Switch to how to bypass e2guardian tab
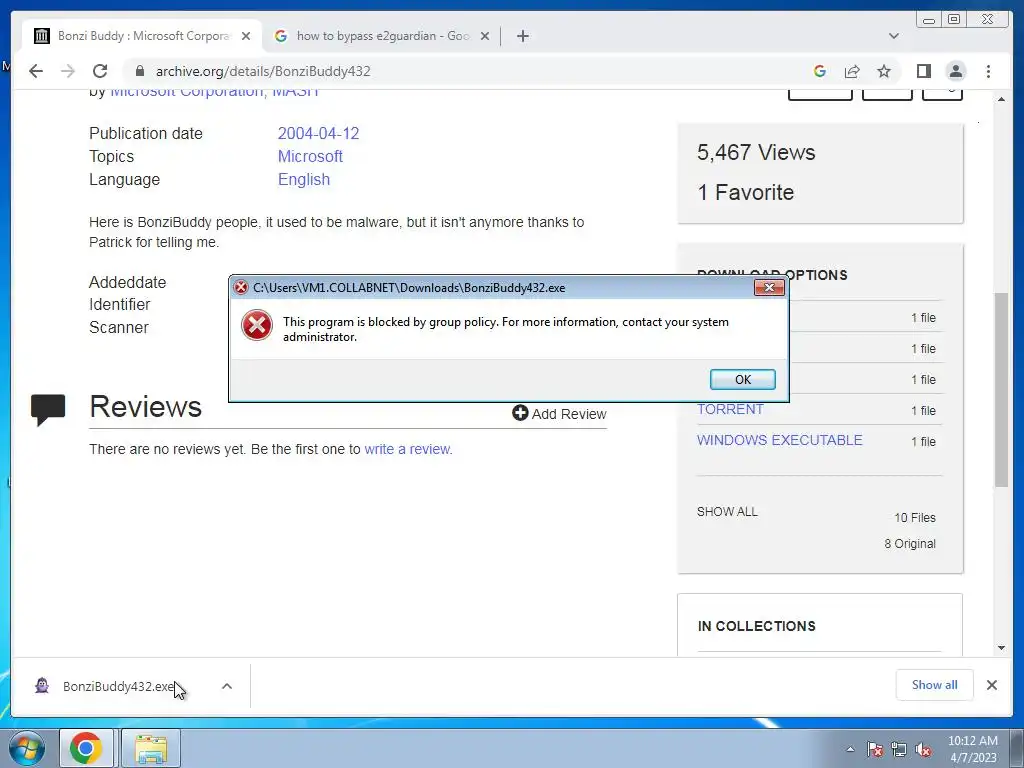The image size is (1024, 768). pyautogui.click(x=382, y=36)
